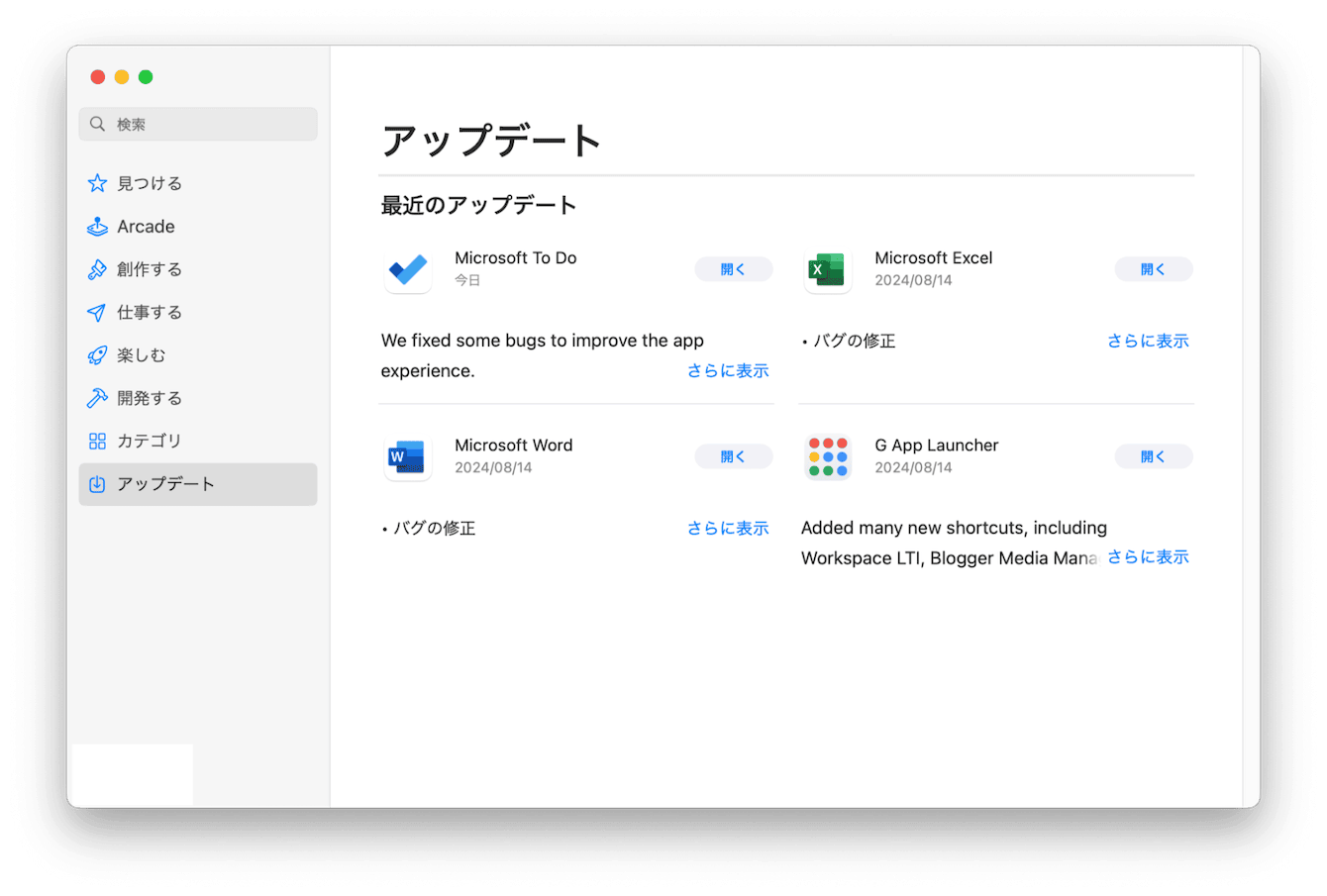Expand Microsoft Excel notes via さらに表示

coord(1148,341)
